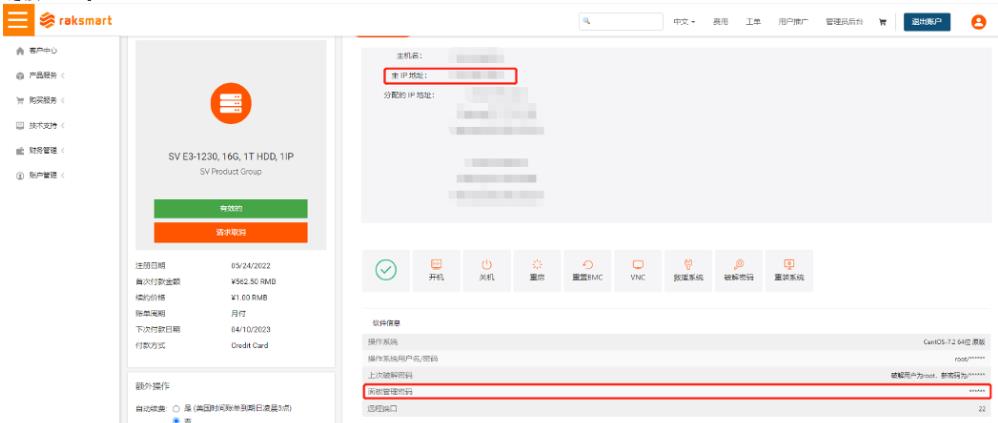Click the green checkmark status icon
The height and width of the screenshot is (423, 998).
[386, 270]
